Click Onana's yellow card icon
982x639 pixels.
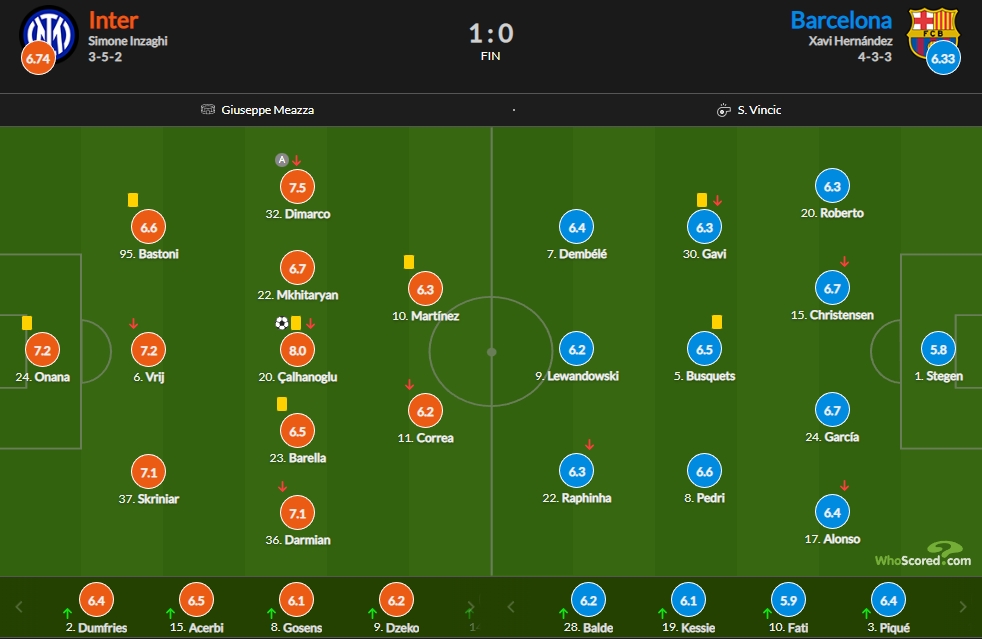pos(27,323)
